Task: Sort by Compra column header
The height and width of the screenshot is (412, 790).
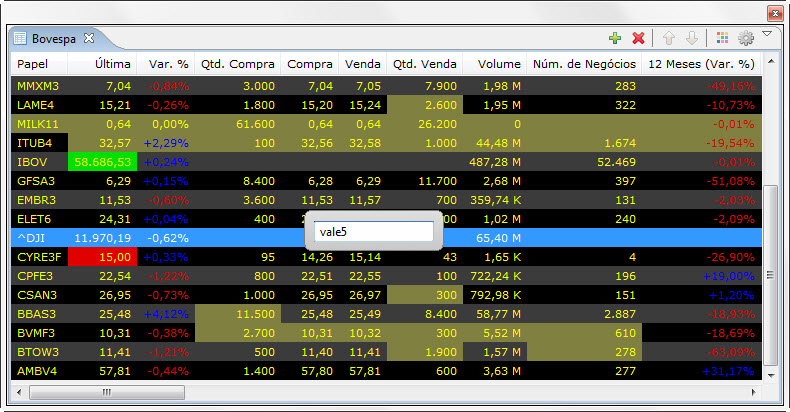Action: 310,64
